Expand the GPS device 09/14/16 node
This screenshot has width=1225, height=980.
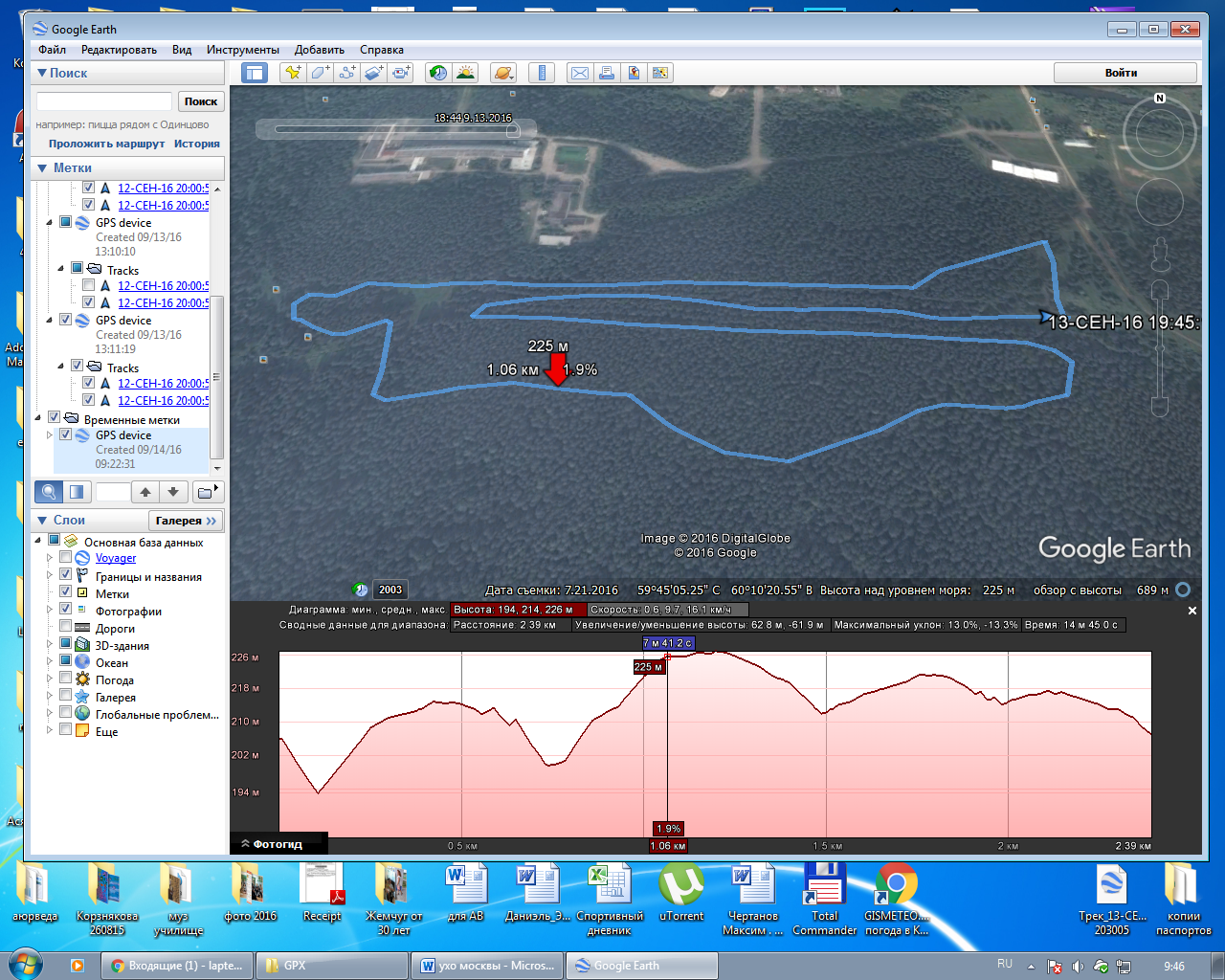(x=50, y=434)
